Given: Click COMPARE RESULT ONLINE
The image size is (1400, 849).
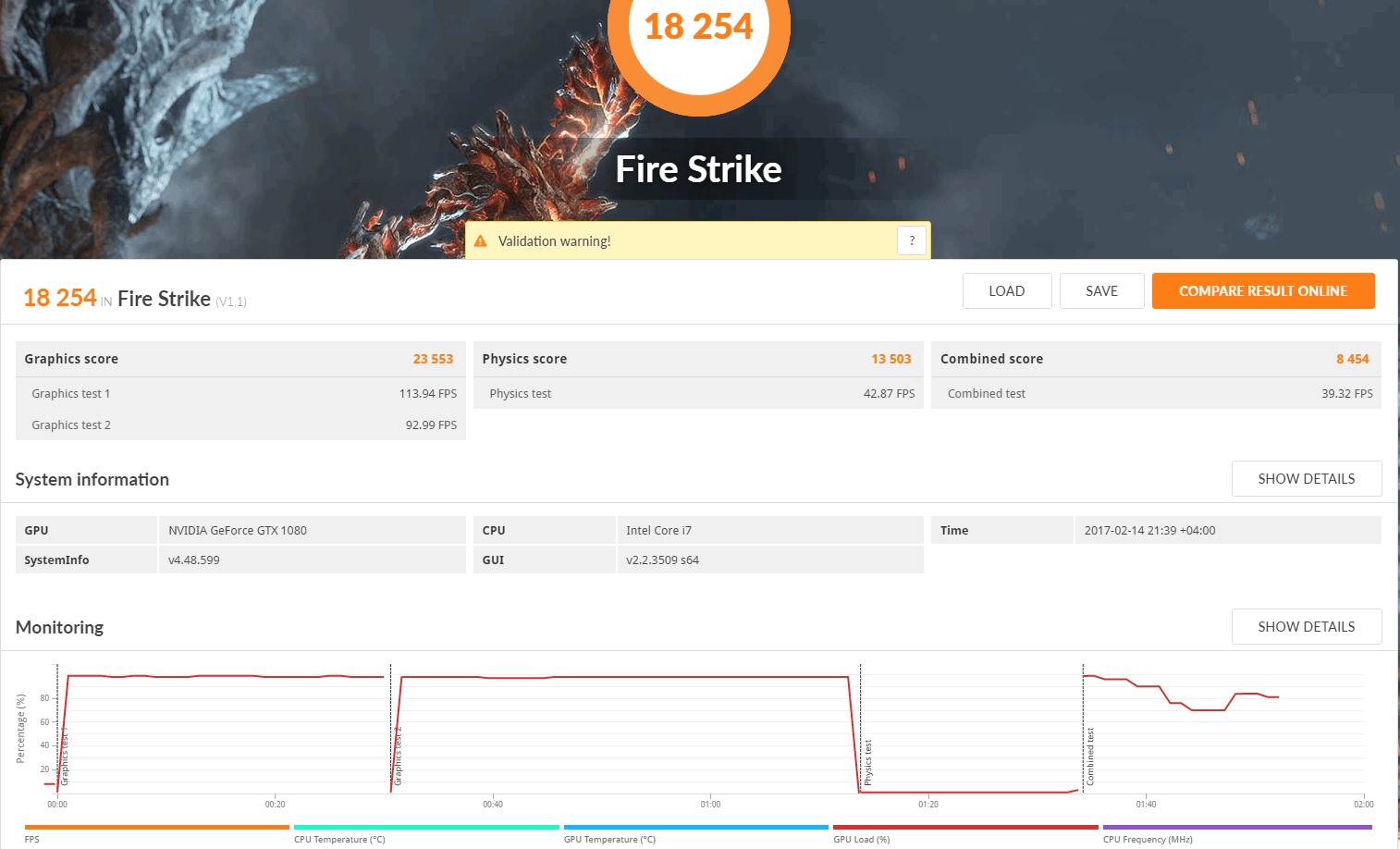Looking at the screenshot, I should tap(1263, 291).
